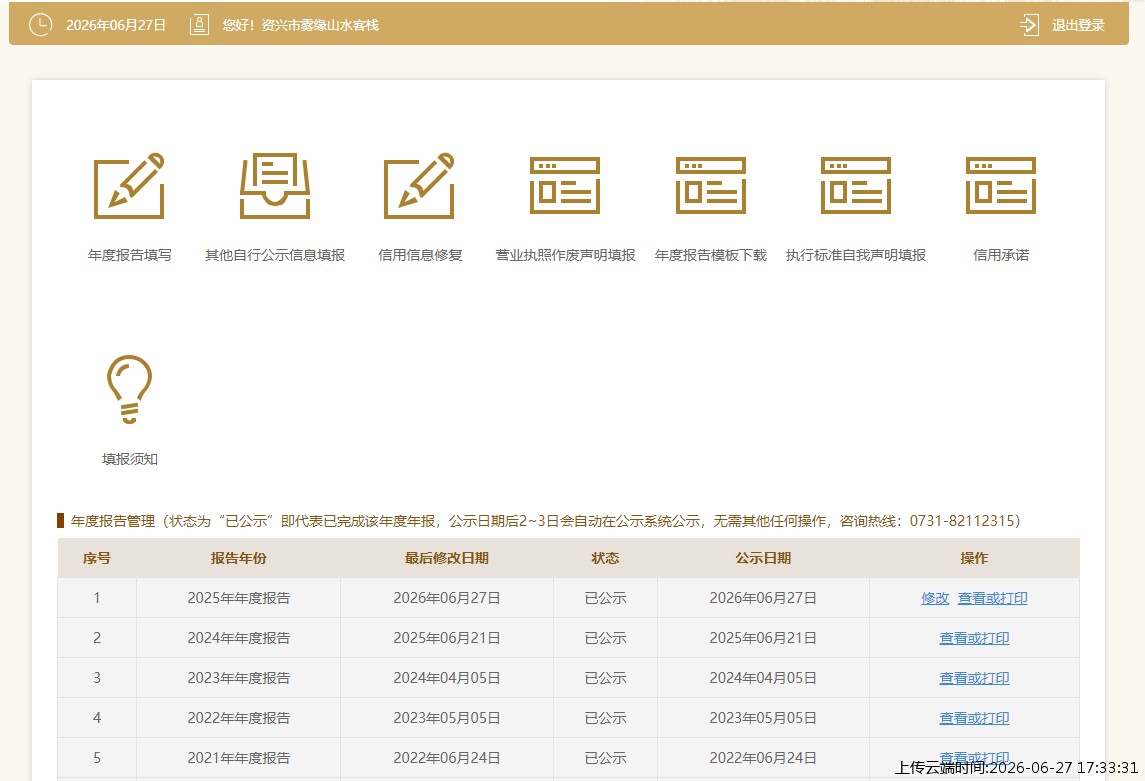Image resolution: width=1145 pixels, height=781 pixels.
Task: Open the 年度报告填写 pencil icon
Action: pyautogui.click(x=129, y=185)
